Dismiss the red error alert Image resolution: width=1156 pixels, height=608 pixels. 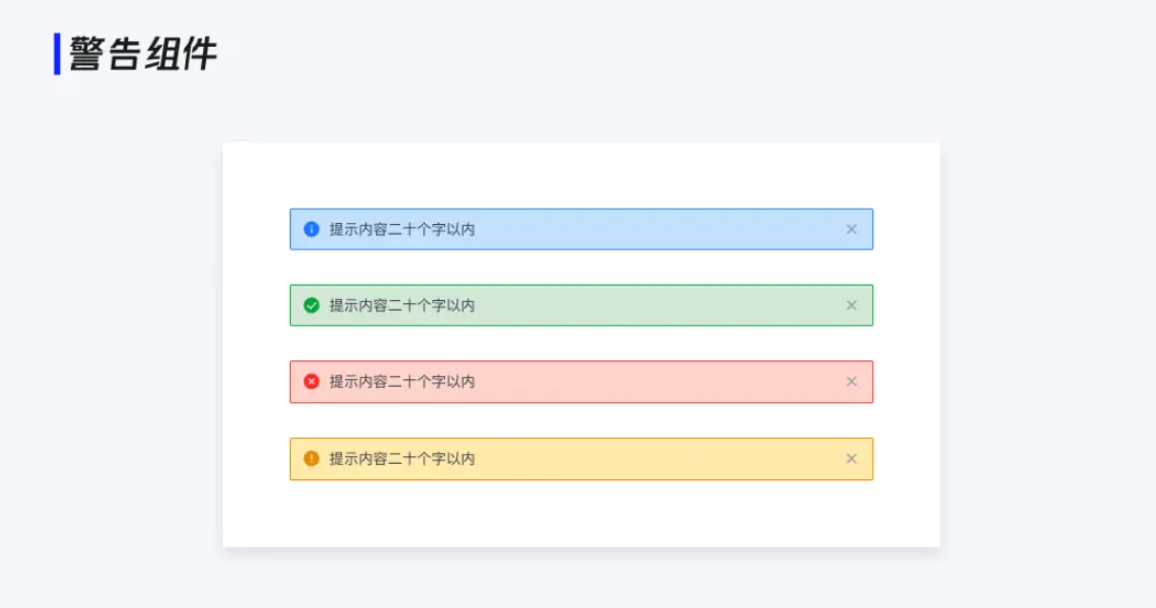point(852,382)
